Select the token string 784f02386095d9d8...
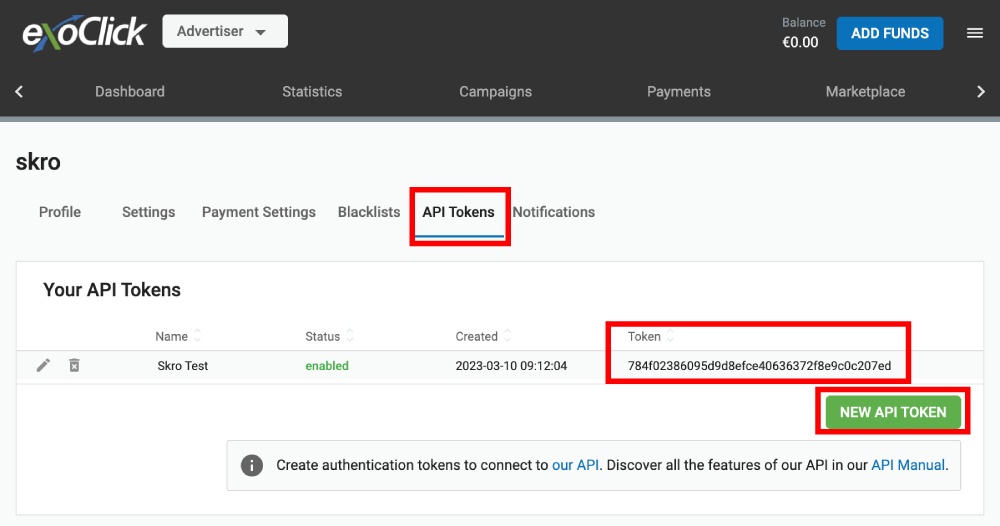 point(760,366)
